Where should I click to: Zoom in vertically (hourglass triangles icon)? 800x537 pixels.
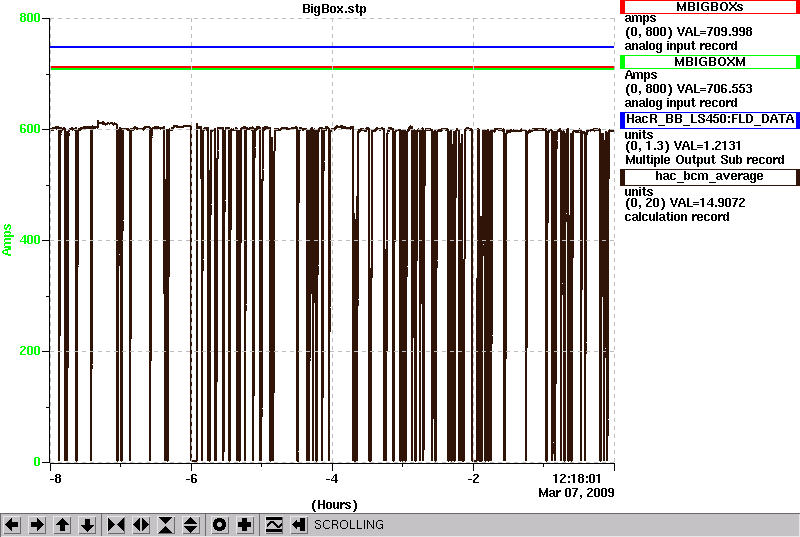click(x=166, y=525)
